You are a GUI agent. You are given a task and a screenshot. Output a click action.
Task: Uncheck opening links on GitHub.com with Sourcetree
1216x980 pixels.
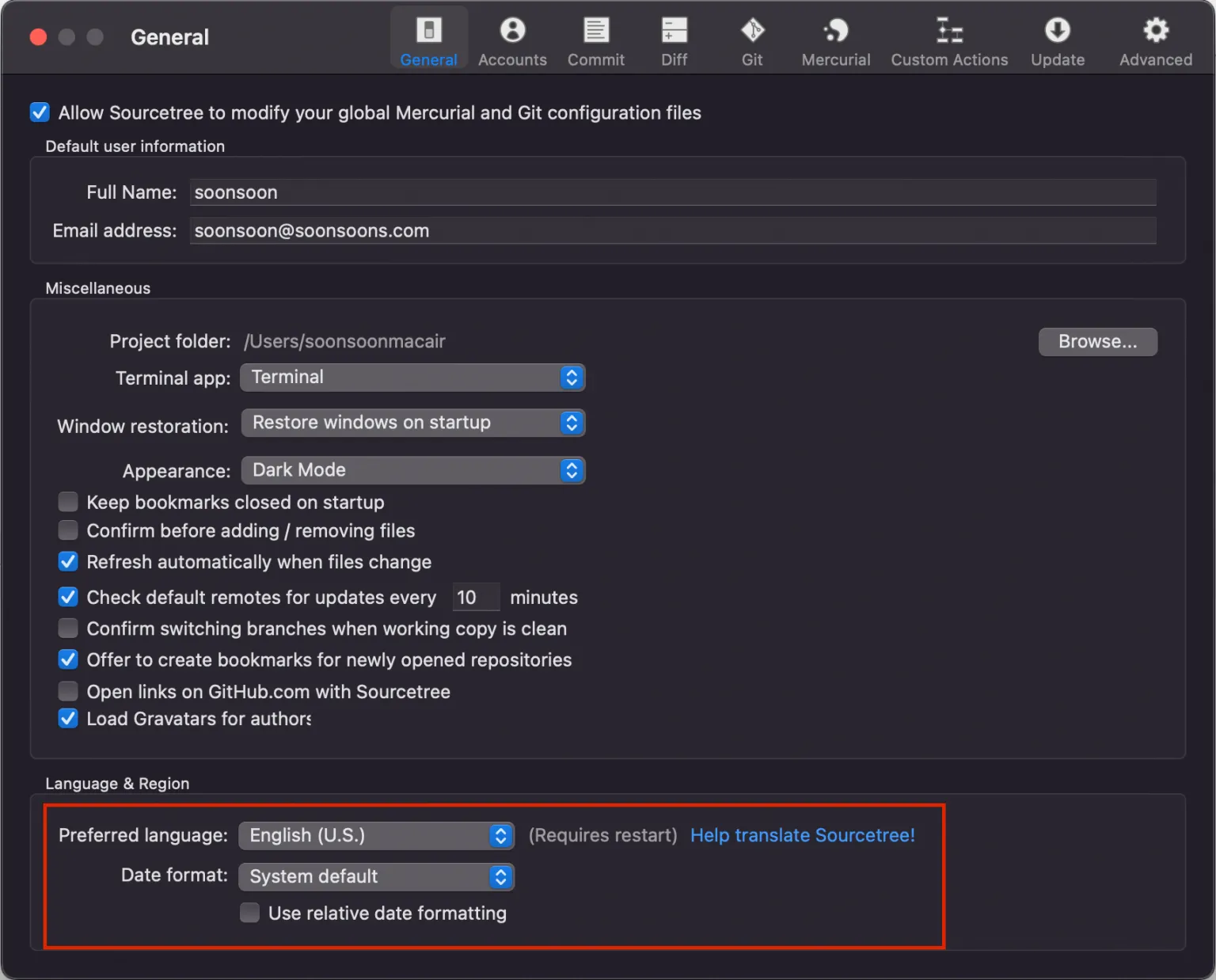point(68,690)
